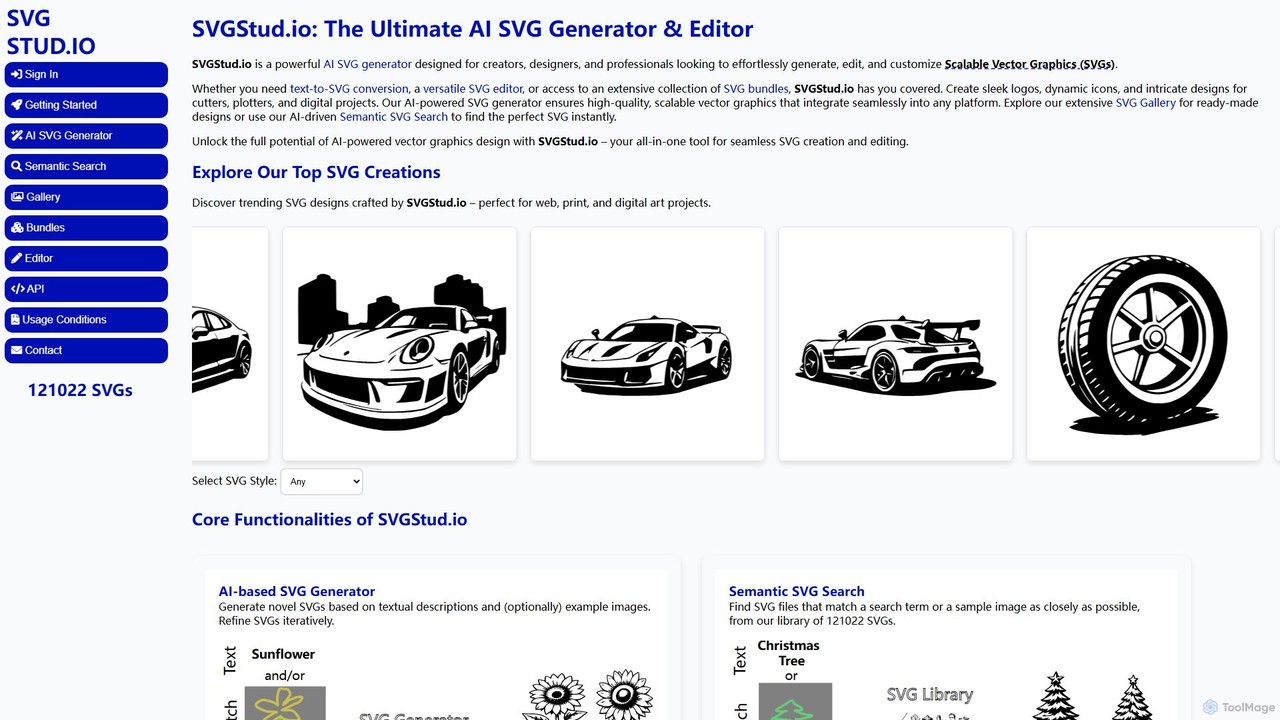Open the Select SVG Style dropdown

tap(322, 481)
